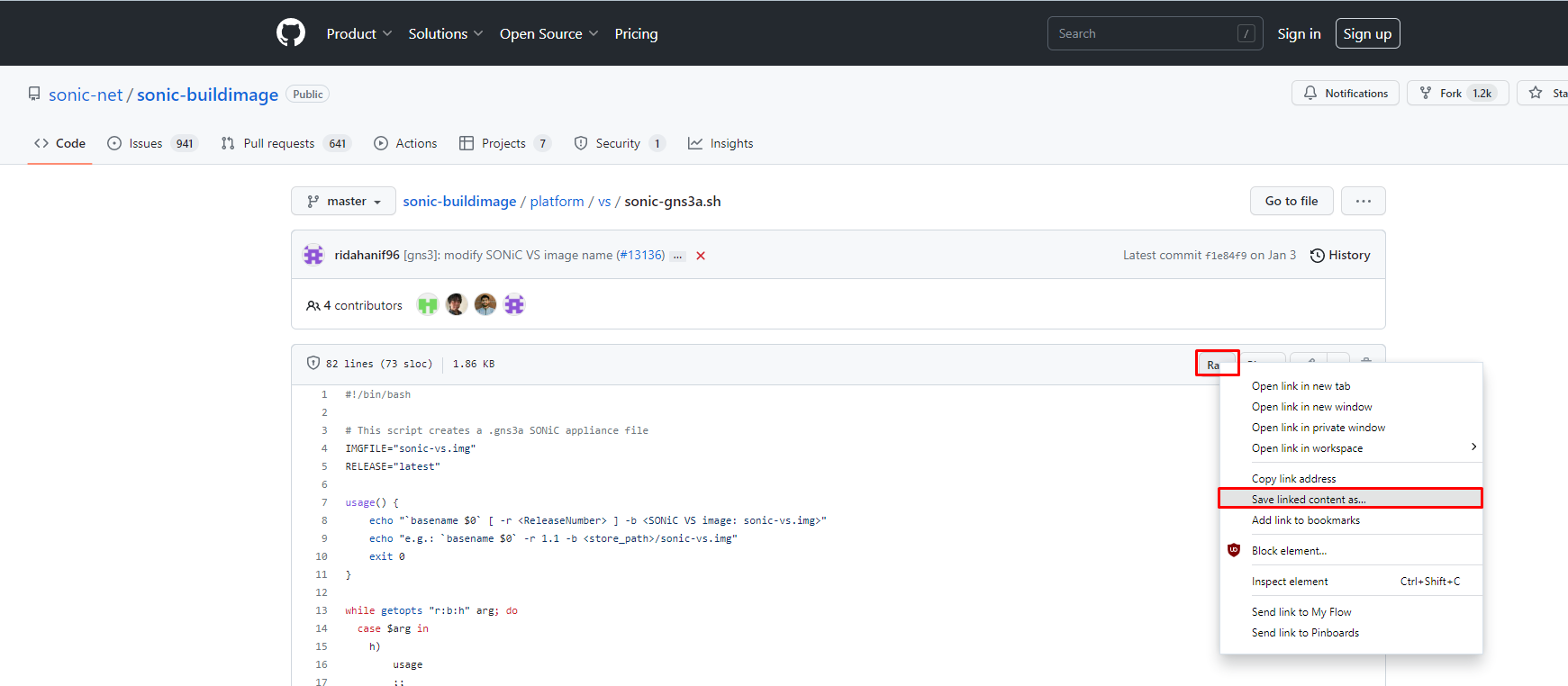1568x686 pixels.
Task: Open commit History via clock icon
Action: point(1317,256)
